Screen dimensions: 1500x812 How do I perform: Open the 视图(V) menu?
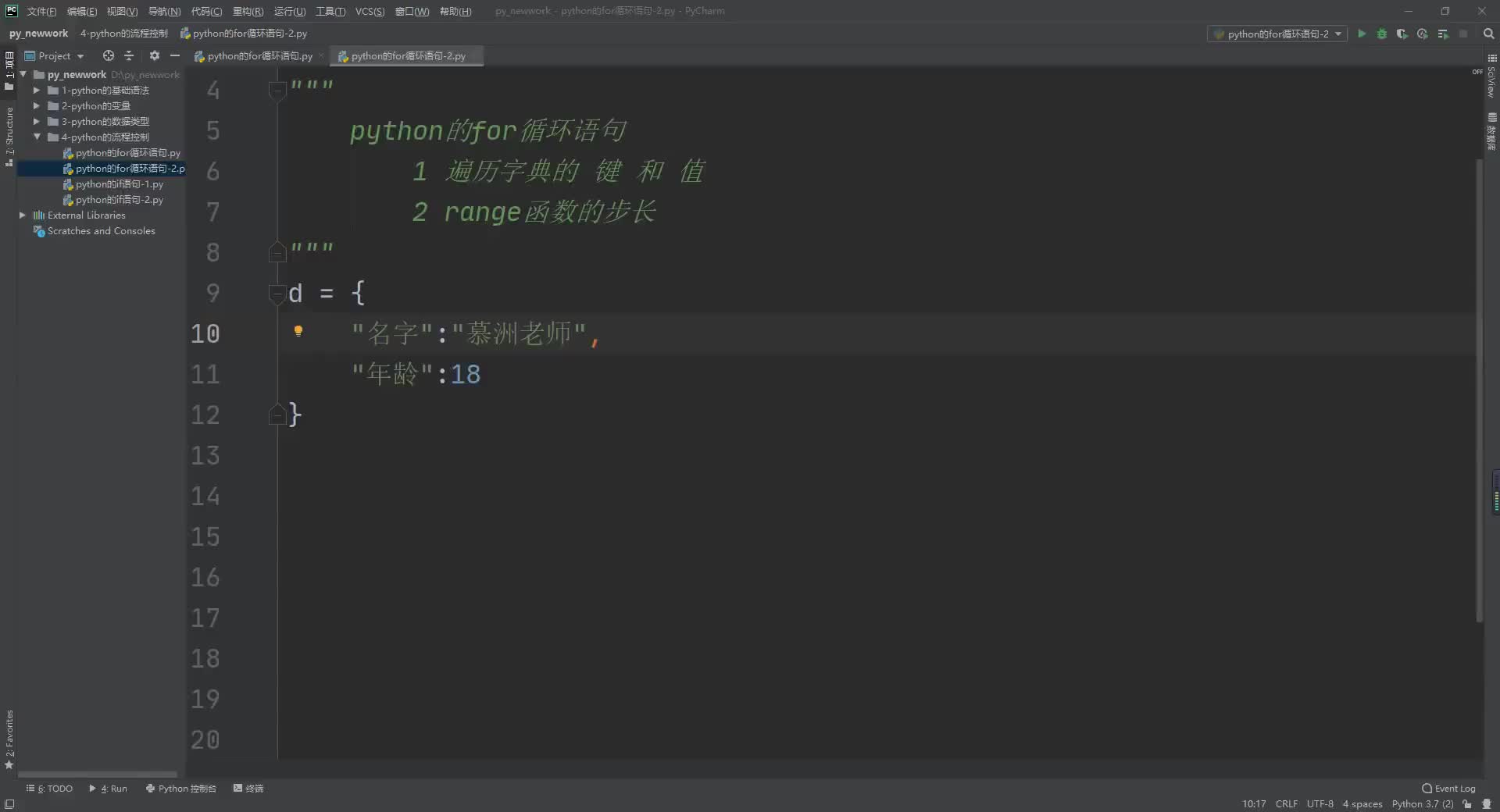click(122, 11)
